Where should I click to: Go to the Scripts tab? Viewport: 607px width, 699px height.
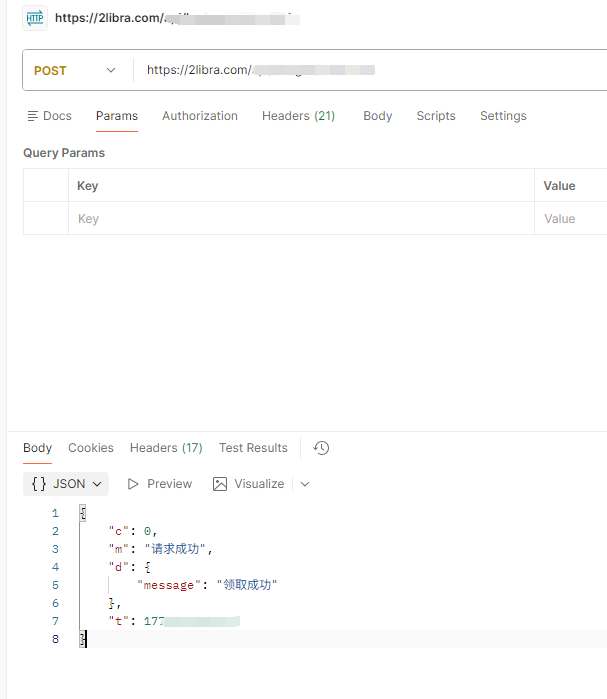[x=436, y=116]
